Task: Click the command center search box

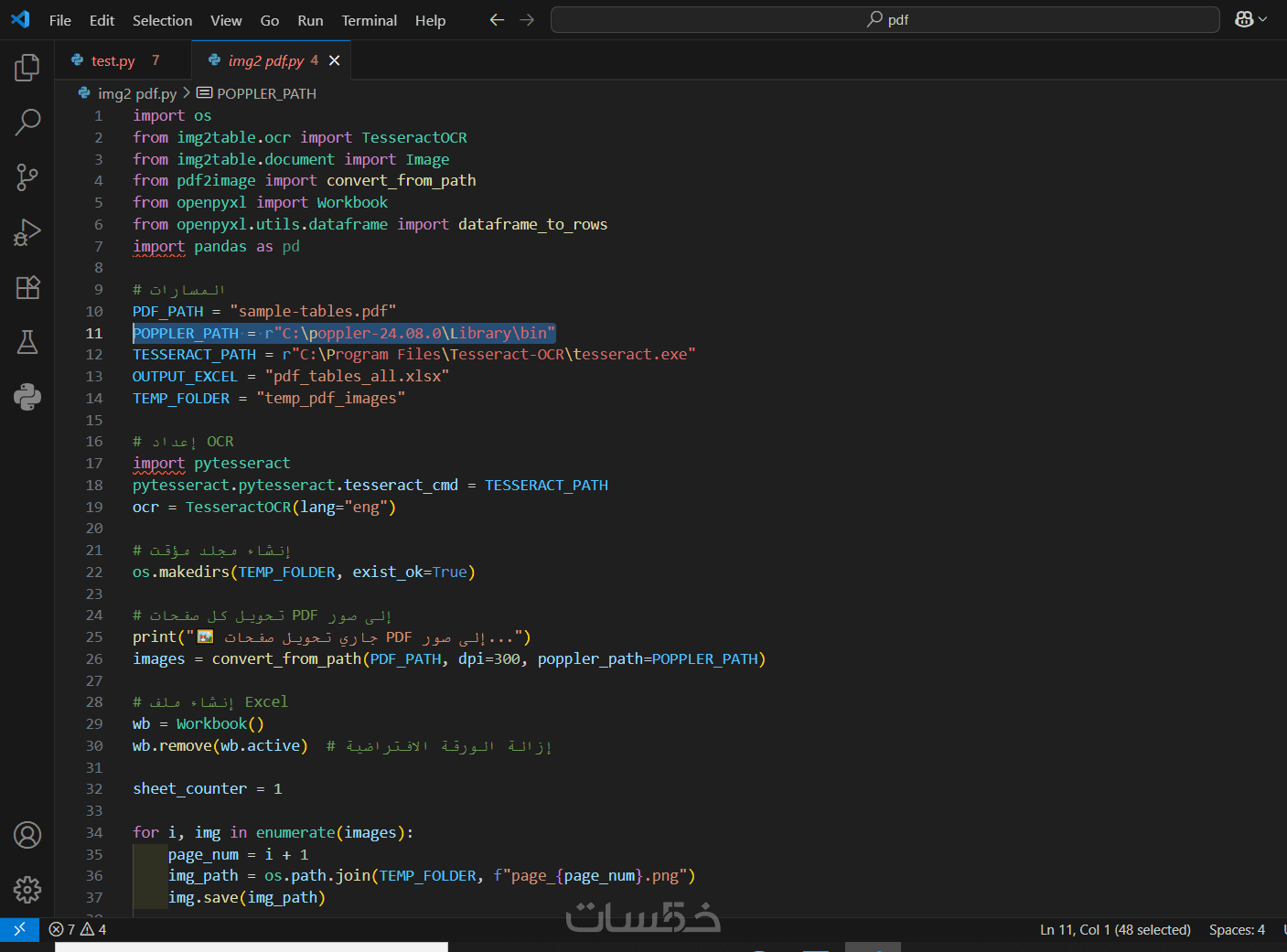Action: tap(885, 20)
